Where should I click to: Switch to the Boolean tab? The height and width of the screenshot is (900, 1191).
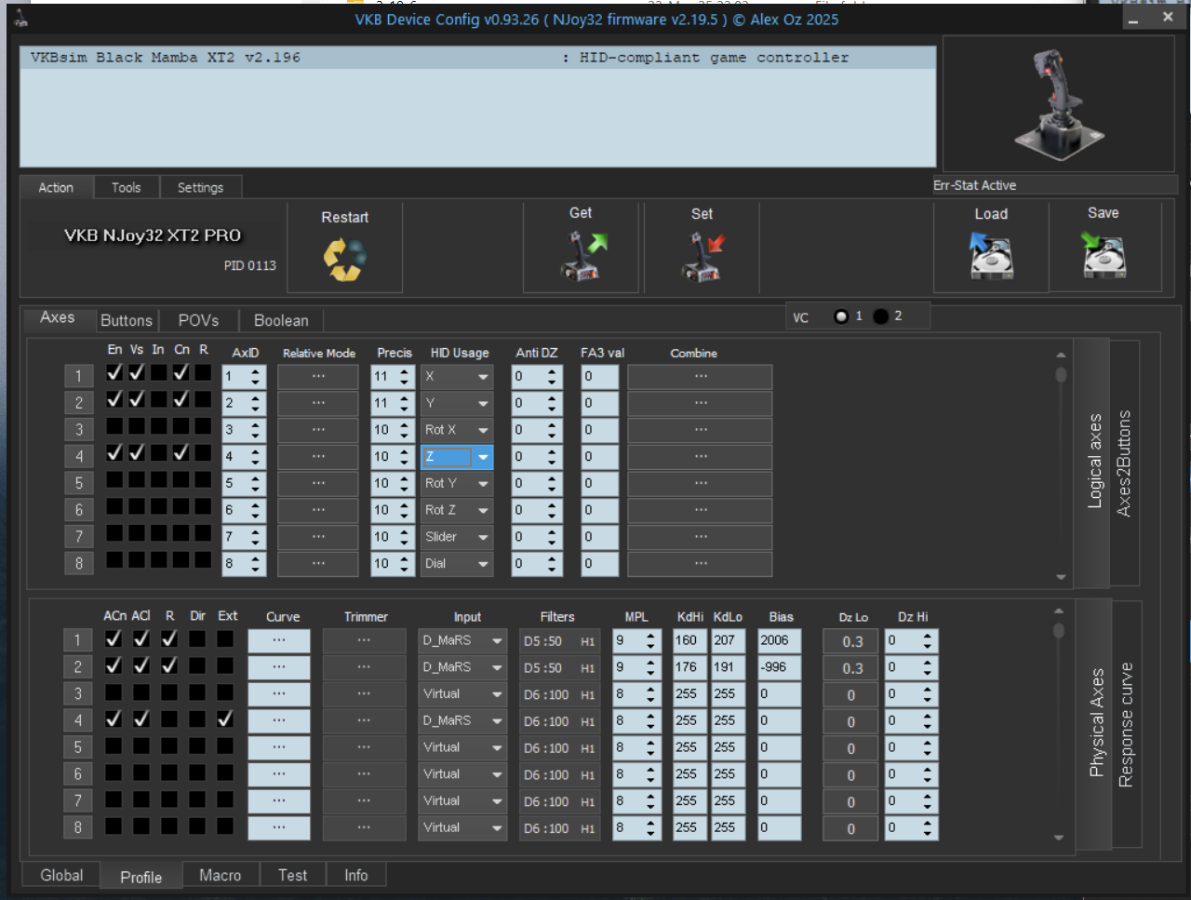coord(281,321)
